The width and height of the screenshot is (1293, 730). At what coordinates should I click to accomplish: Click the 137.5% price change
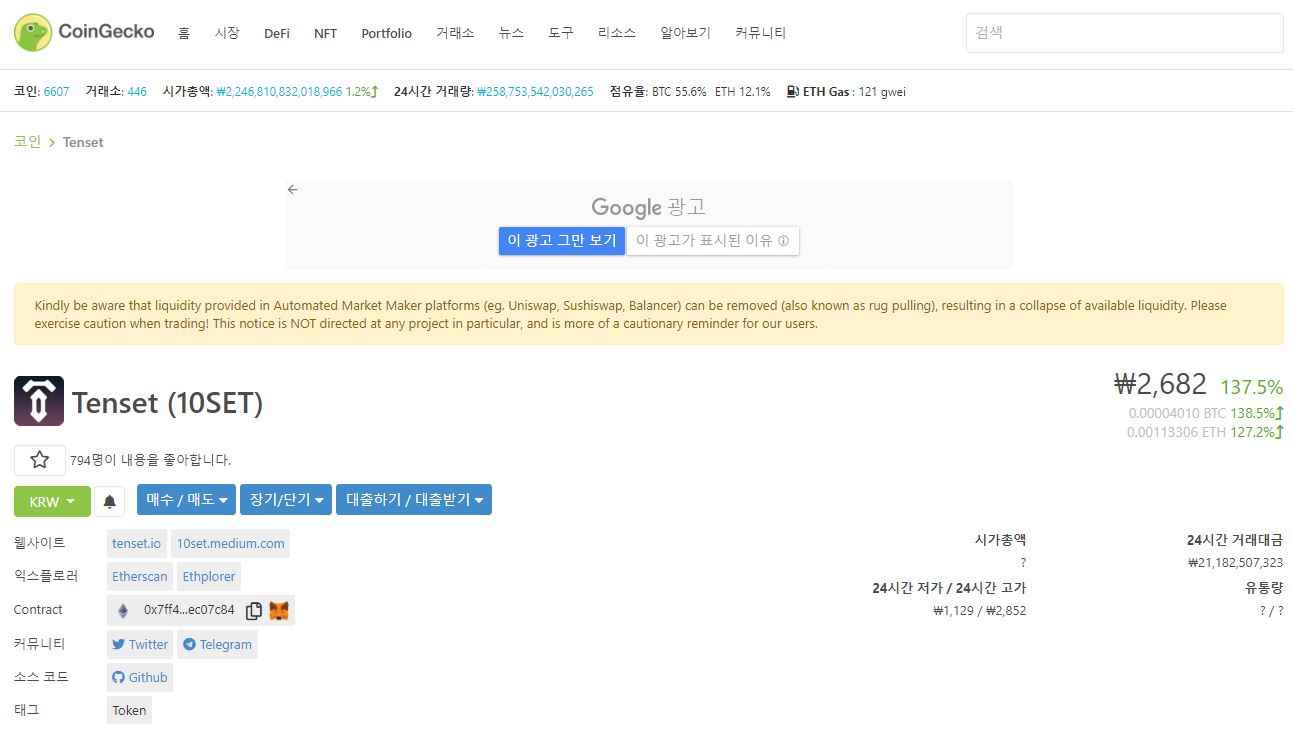[1252, 387]
